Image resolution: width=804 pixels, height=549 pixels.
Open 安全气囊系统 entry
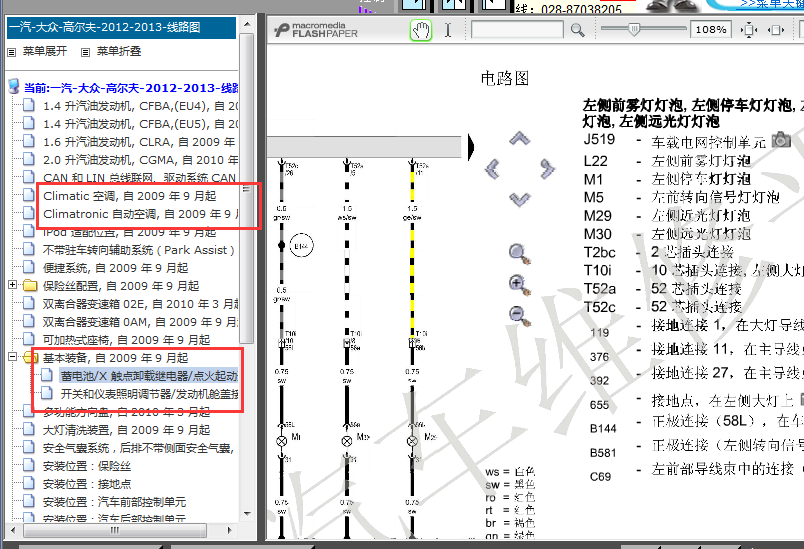(138, 448)
